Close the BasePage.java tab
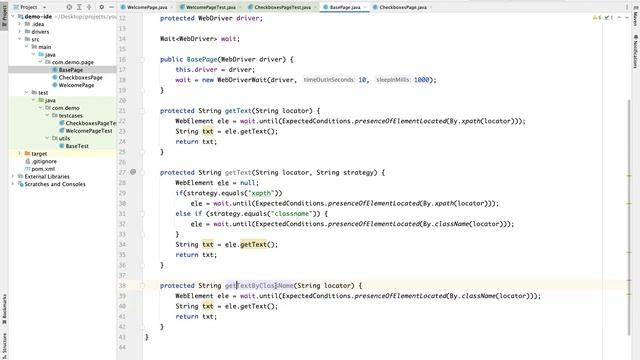The image size is (640, 360). click(365, 7)
